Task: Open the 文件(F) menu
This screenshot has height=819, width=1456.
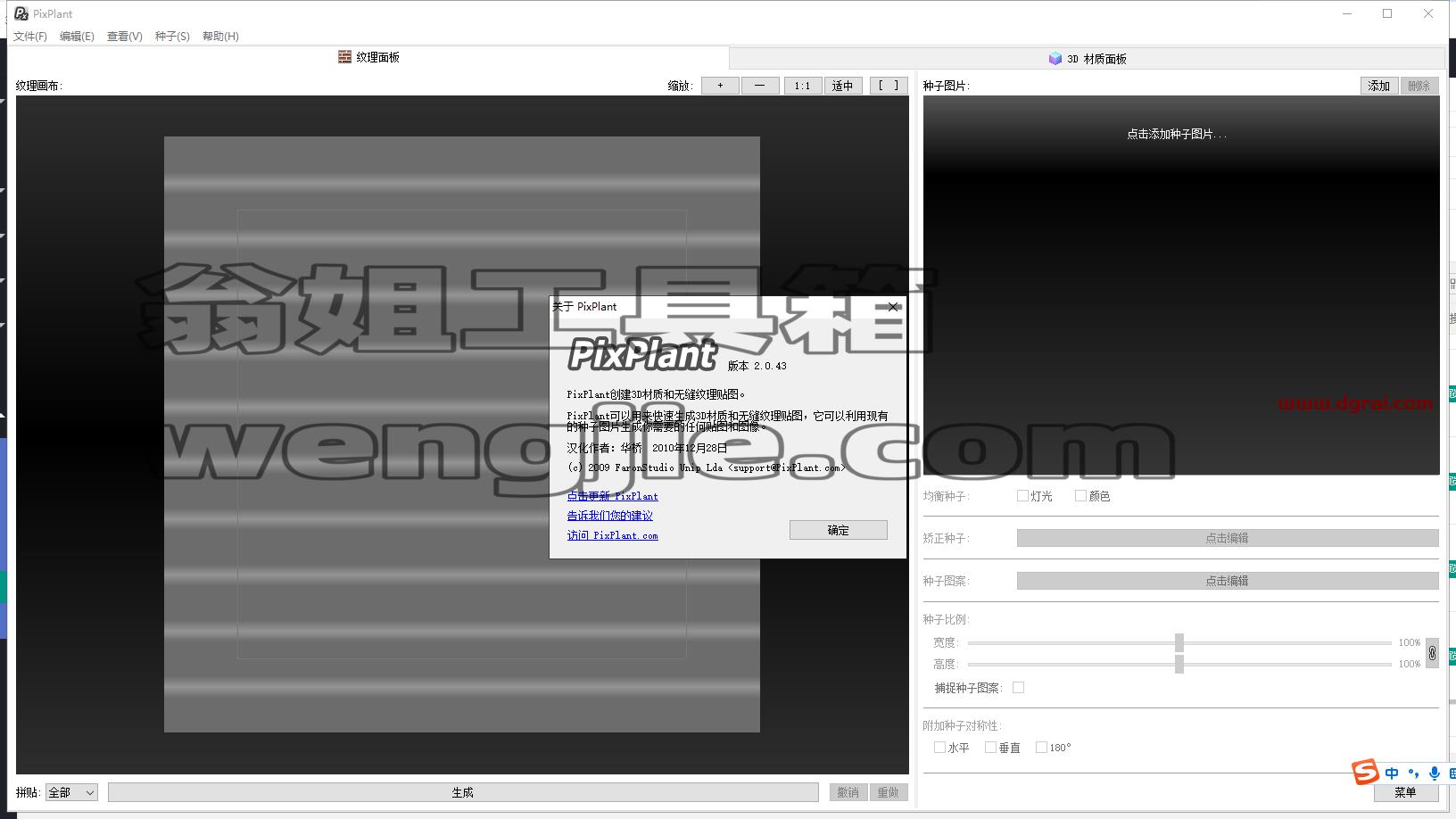Action: point(30,37)
